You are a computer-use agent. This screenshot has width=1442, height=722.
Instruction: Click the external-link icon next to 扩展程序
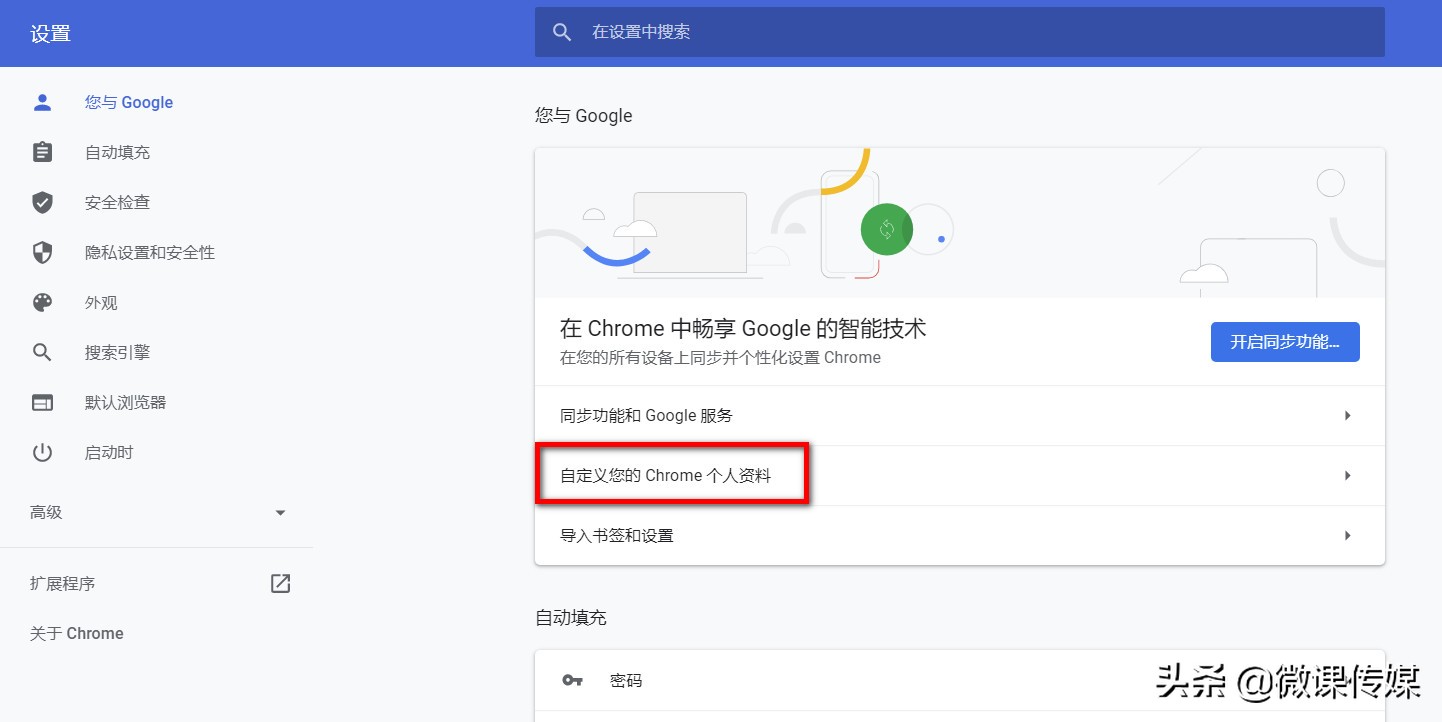tap(280, 583)
